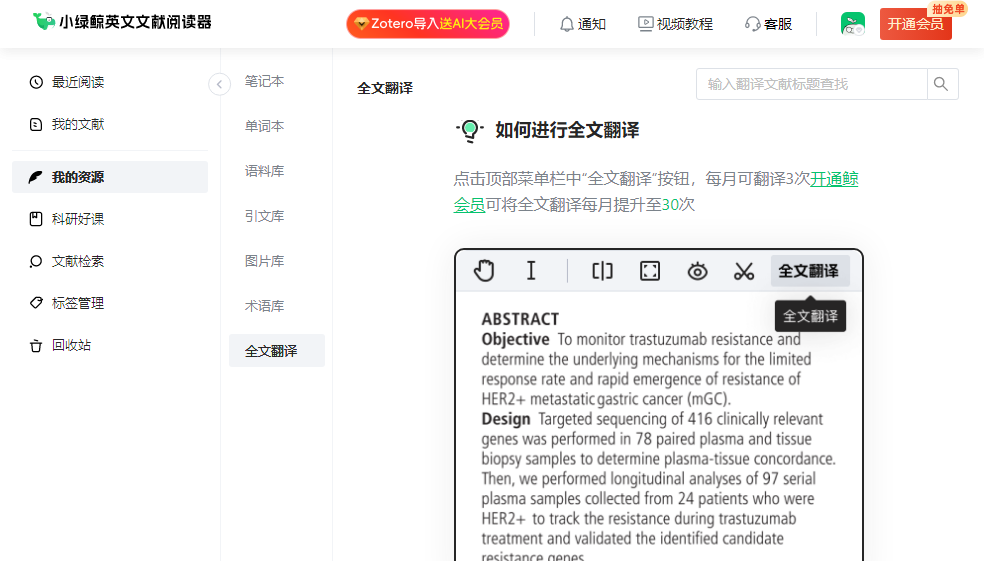Click the 开通会员 button

tap(916, 24)
